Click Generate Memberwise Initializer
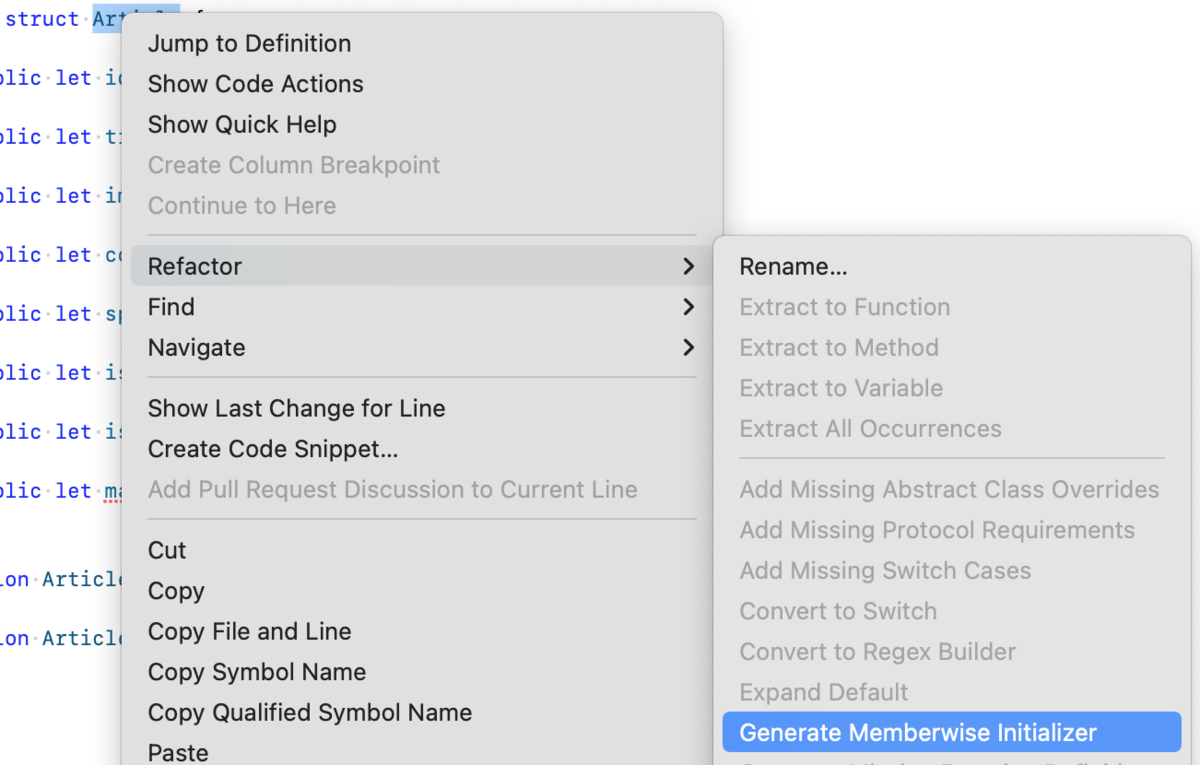The image size is (1200, 765). (x=917, y=732)
